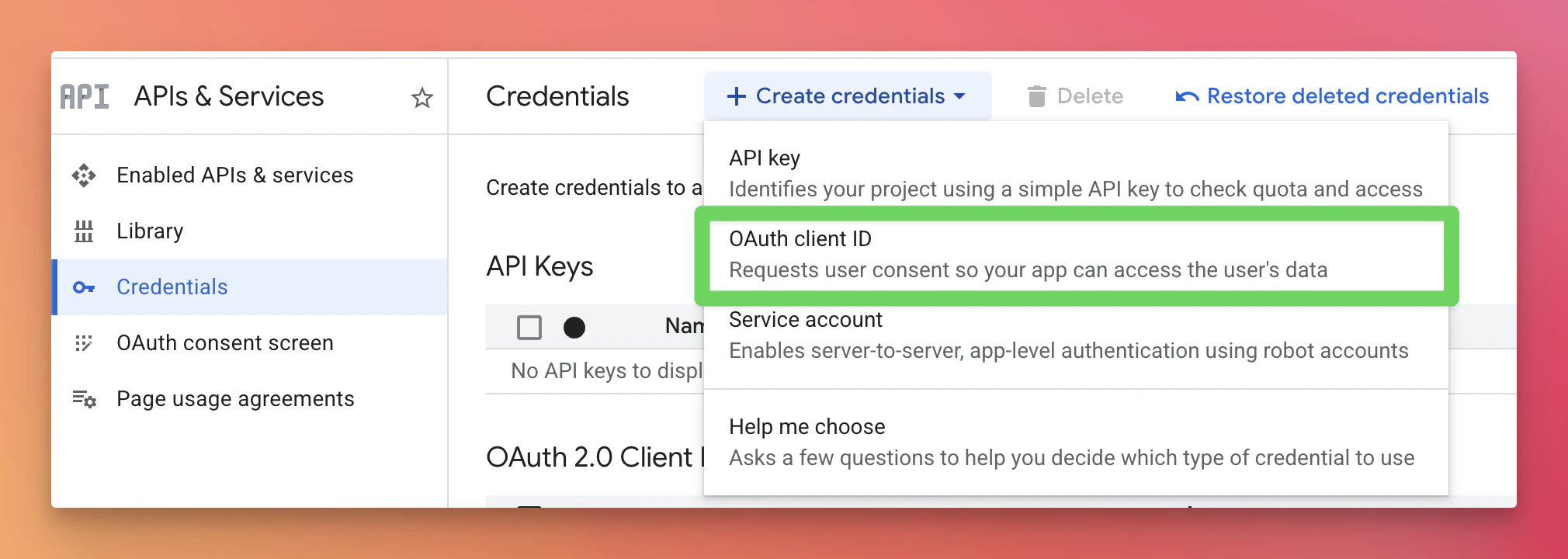Select the Enabled APIs & services icon
1568x559 pixels.
(x=85, y=175)
